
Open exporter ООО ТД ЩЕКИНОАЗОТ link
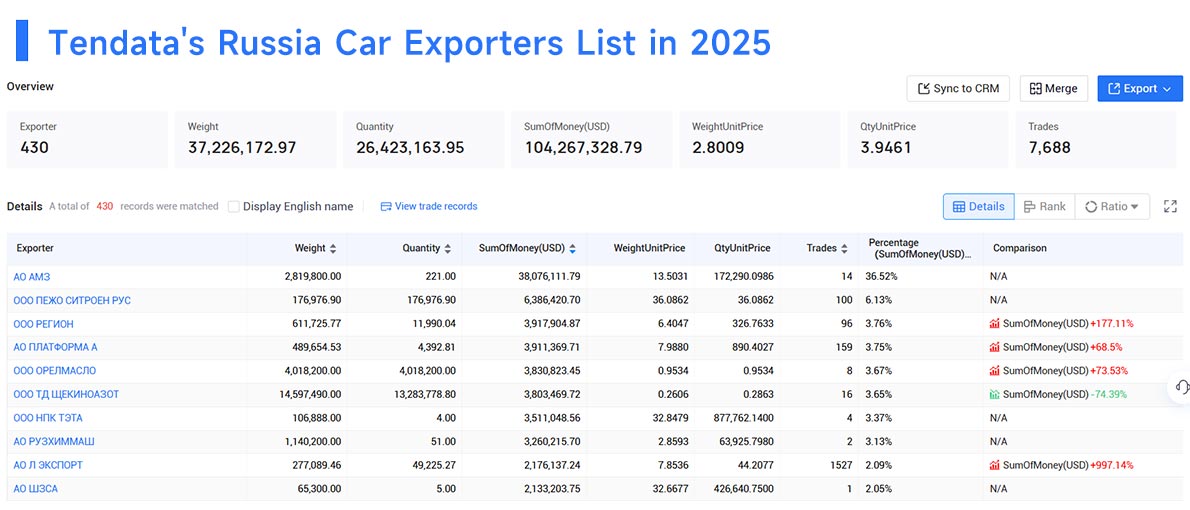point(66,395)
